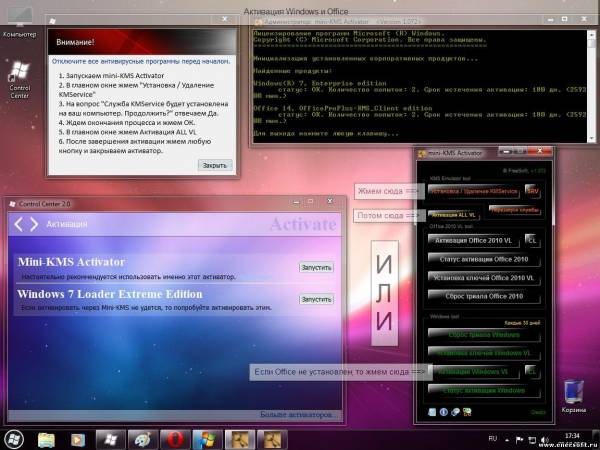This screenshot has height=450, width=600.
Task: Click the Активация Windows VL button
Action: coord(473,372)
